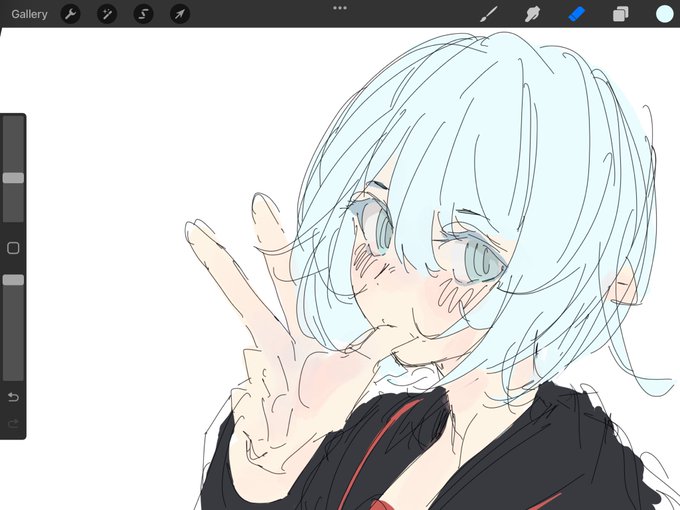Select the Brush tool
This screenshot has height=510, width=680.
coord(489,14)
